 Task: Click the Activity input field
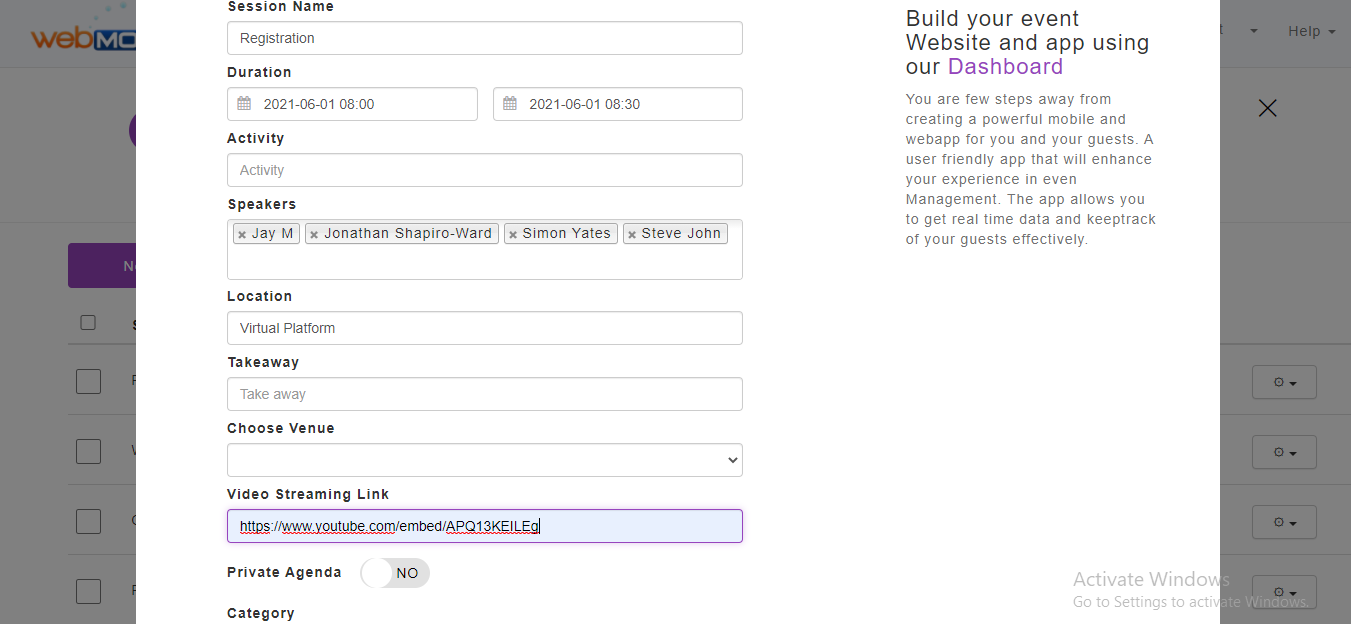click(485, 170)
